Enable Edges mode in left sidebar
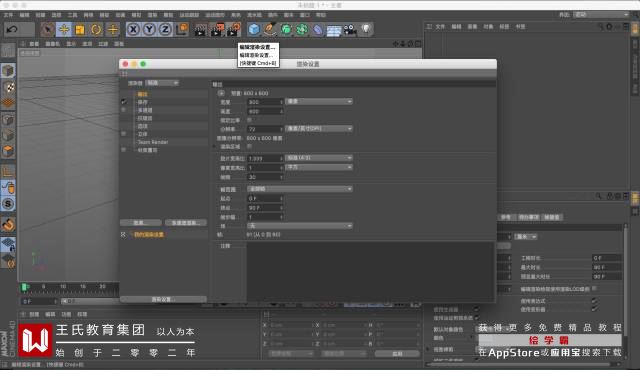 (8, 135)
